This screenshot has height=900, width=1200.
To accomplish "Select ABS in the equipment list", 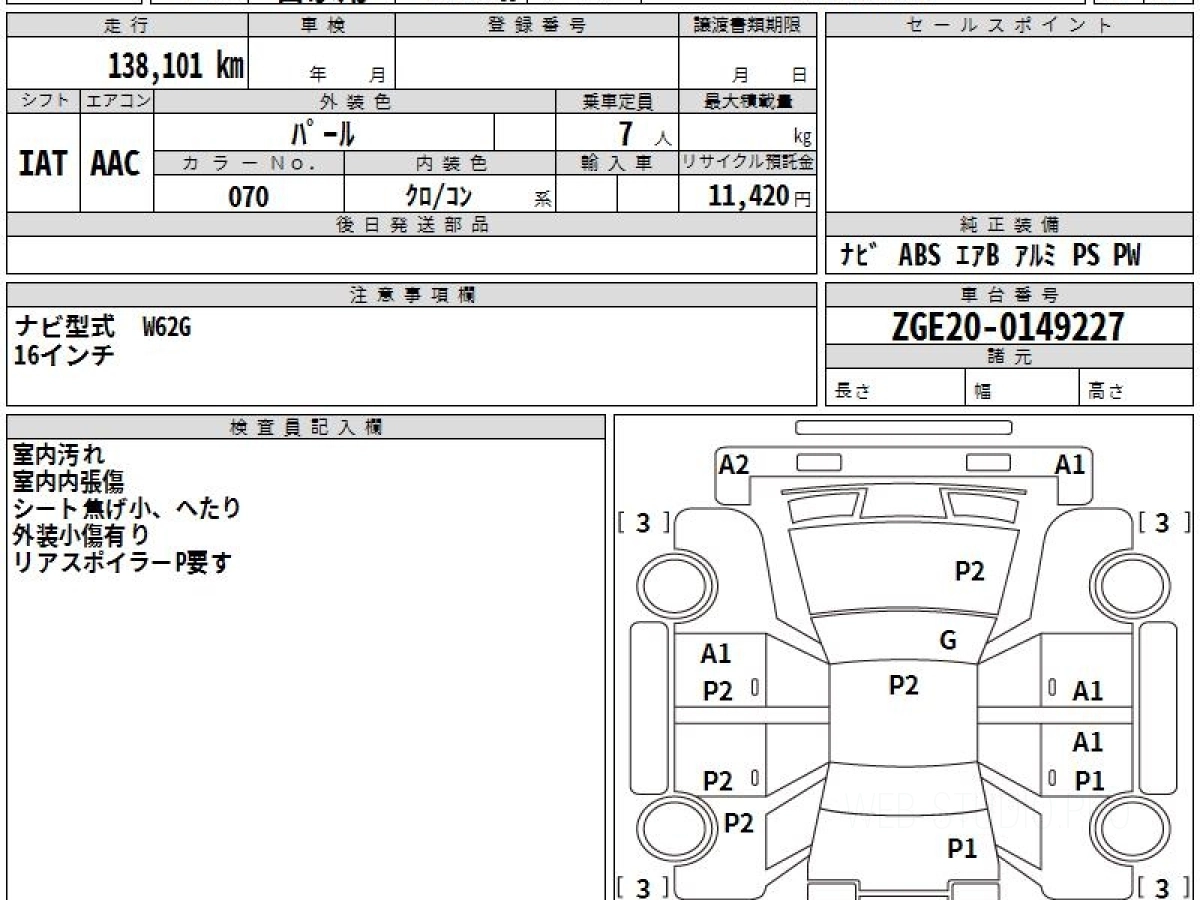I will 919,256.
